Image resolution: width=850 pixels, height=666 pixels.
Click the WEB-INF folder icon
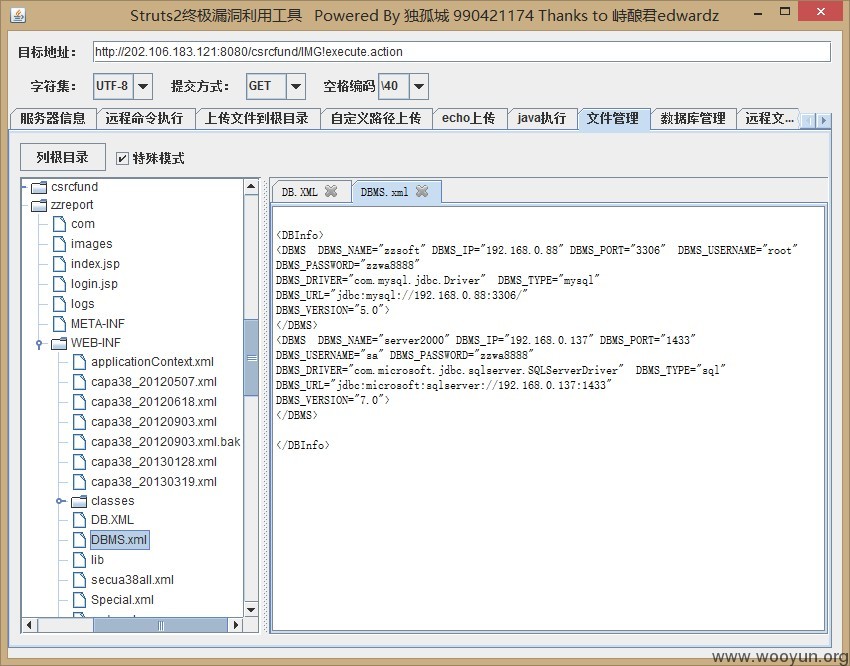(x=59, y=344)
